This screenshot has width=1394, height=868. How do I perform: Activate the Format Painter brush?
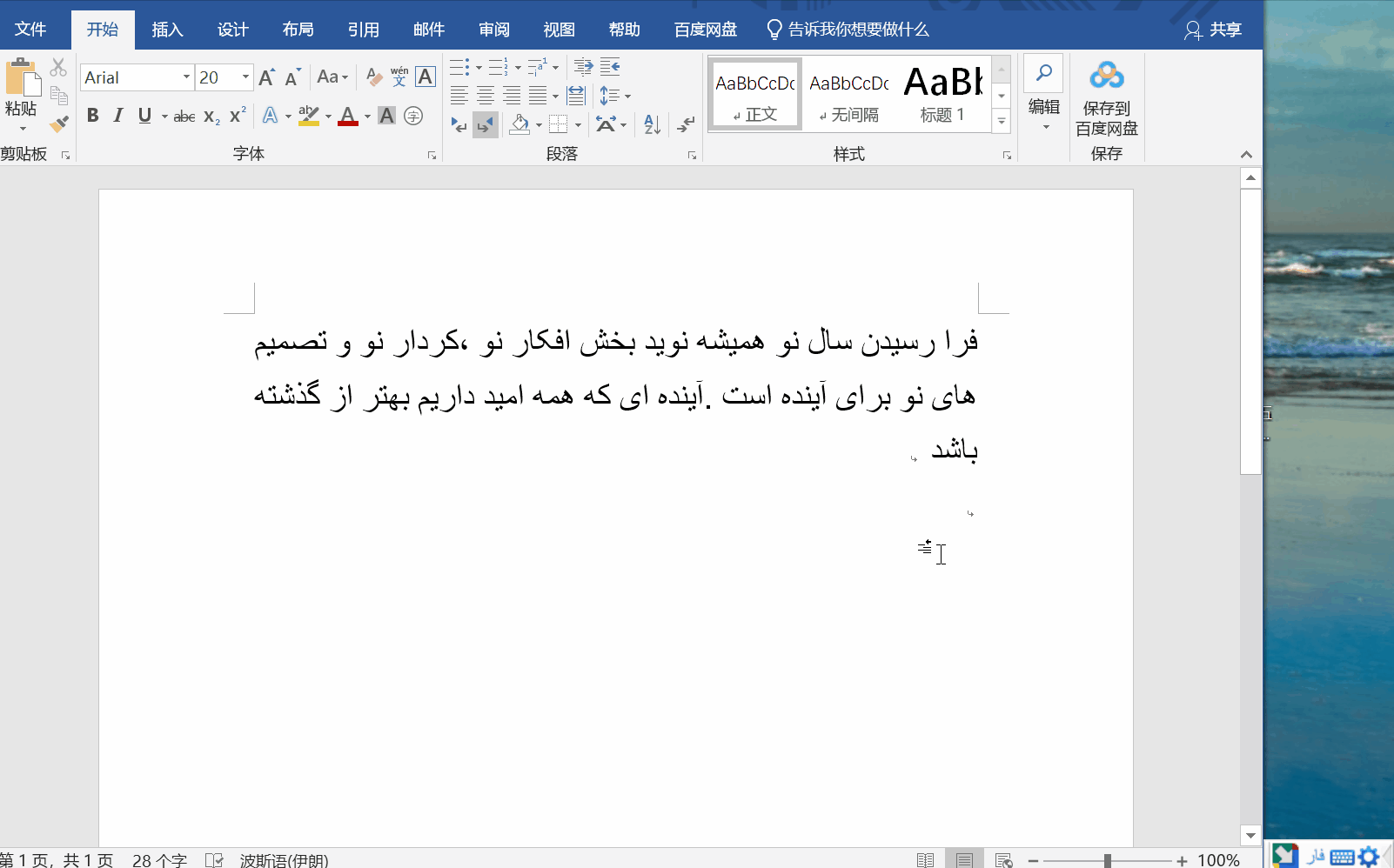tap(58, 124)
